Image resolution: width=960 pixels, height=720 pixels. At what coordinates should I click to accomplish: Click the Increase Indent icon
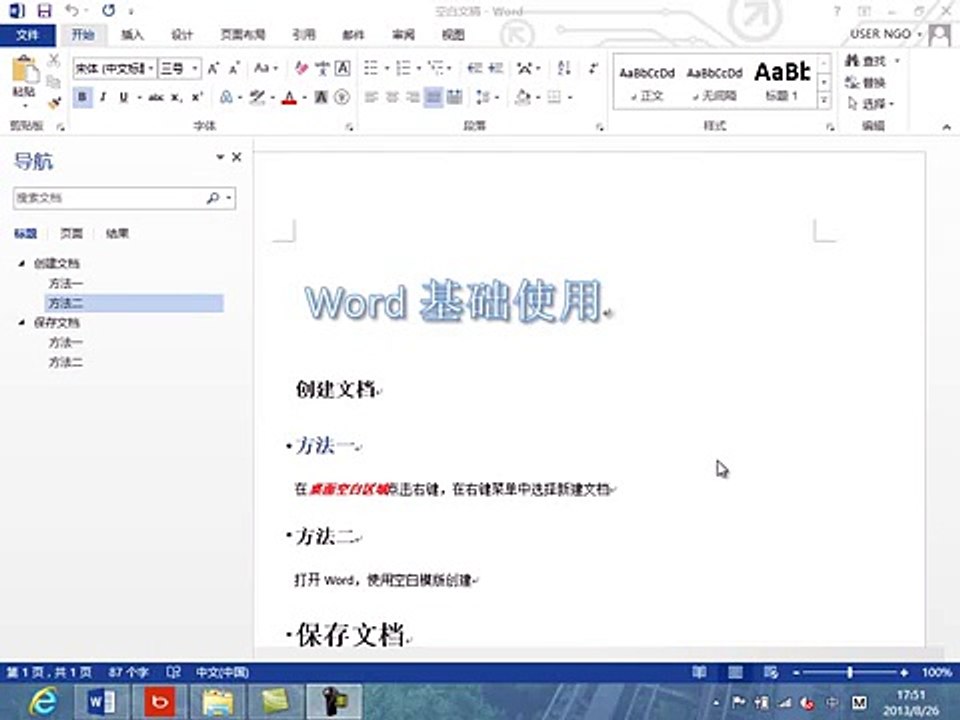click(495, 68)
